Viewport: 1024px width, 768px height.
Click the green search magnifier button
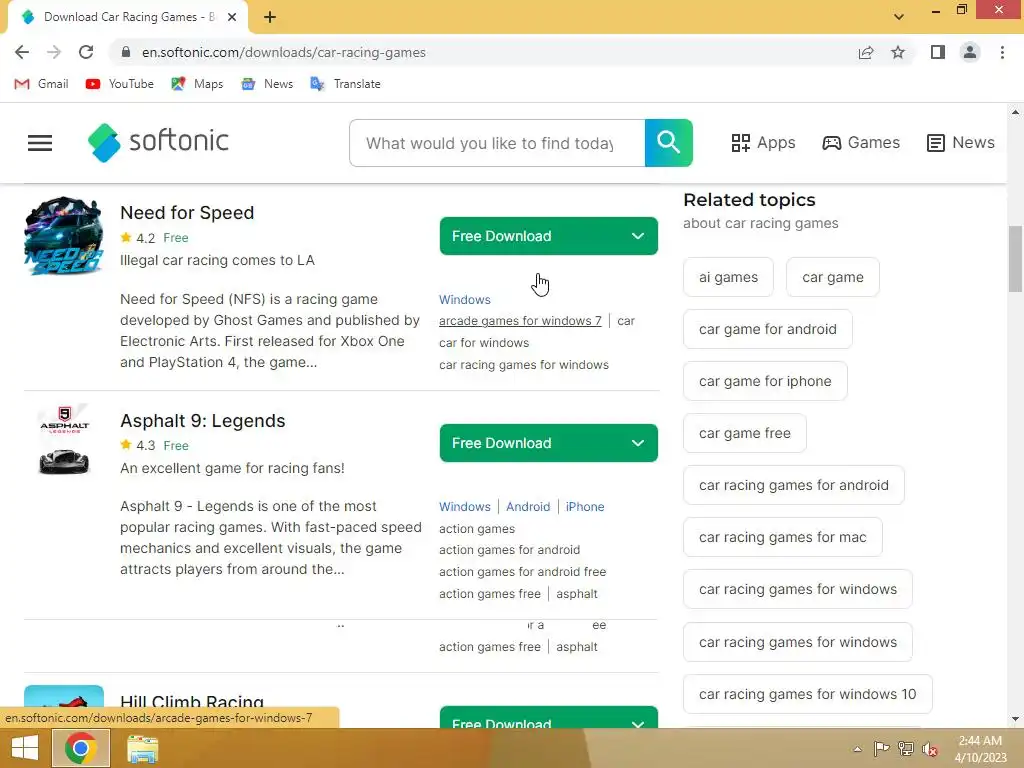[x=668, y=142]
